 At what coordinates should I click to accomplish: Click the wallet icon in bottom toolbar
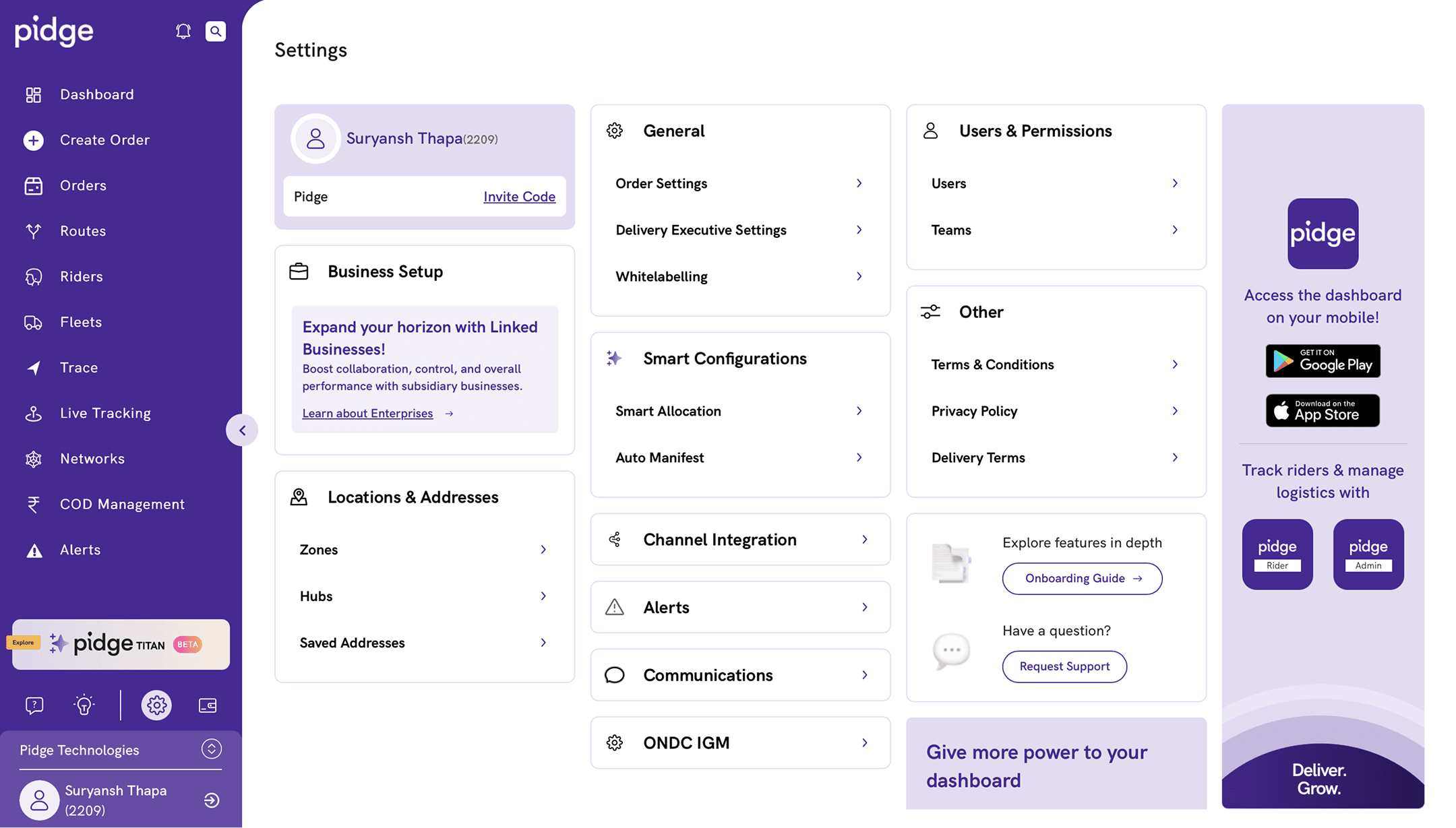208,705
